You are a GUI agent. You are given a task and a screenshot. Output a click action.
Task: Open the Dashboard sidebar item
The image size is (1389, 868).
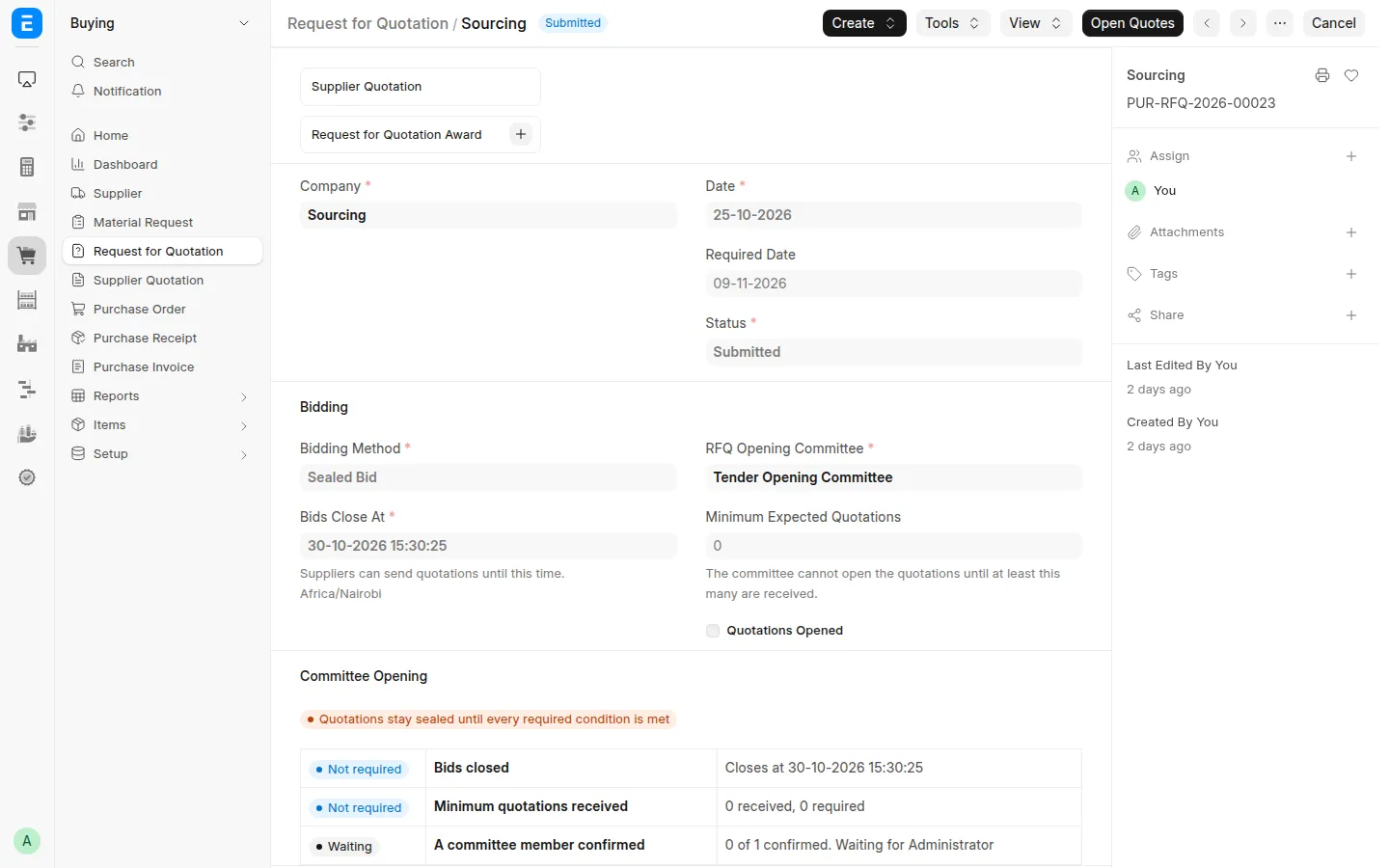pyautogui.click(x=162, y=164)
